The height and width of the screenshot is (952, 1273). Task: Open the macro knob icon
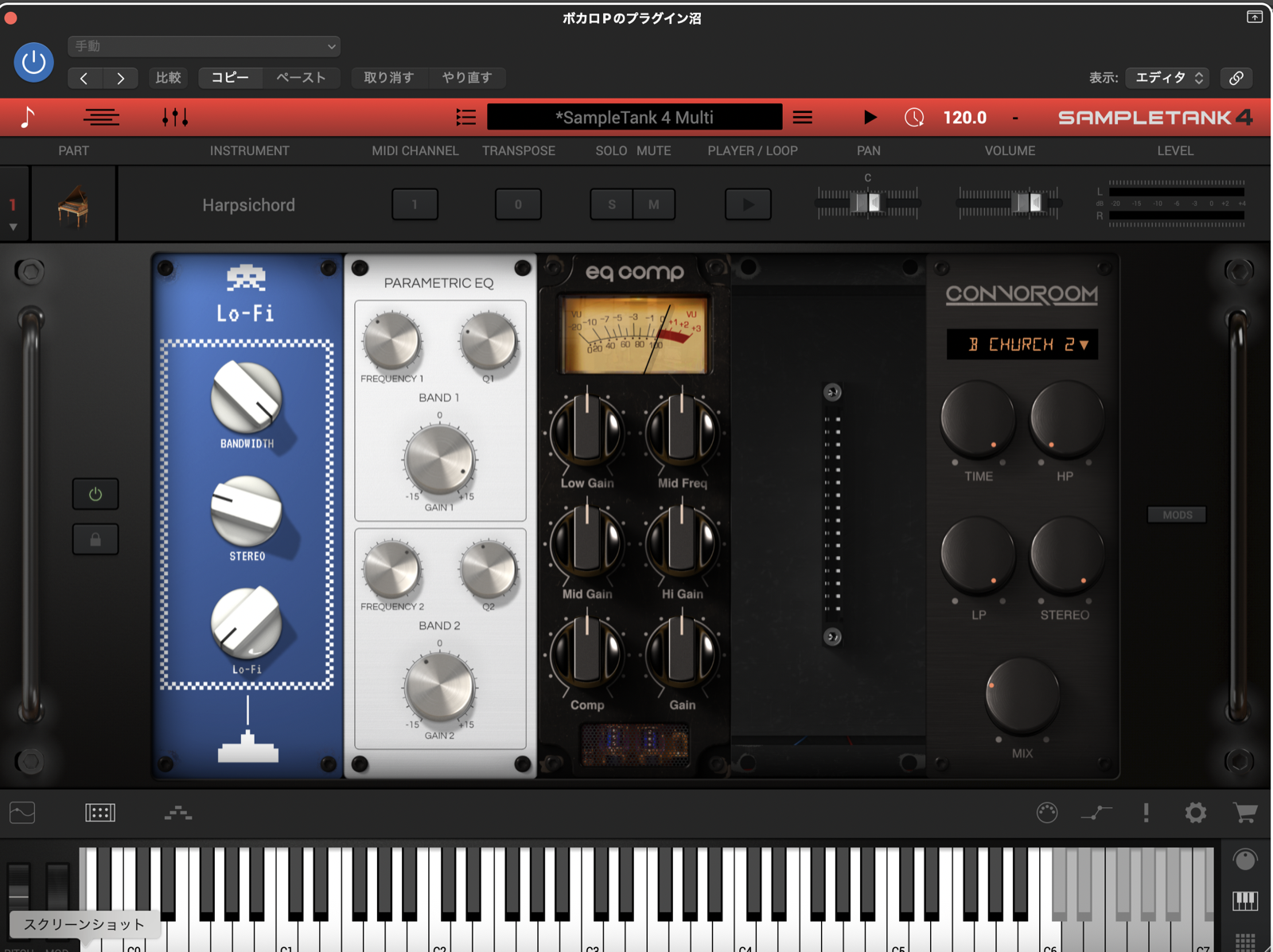(x=1047, y=813)
